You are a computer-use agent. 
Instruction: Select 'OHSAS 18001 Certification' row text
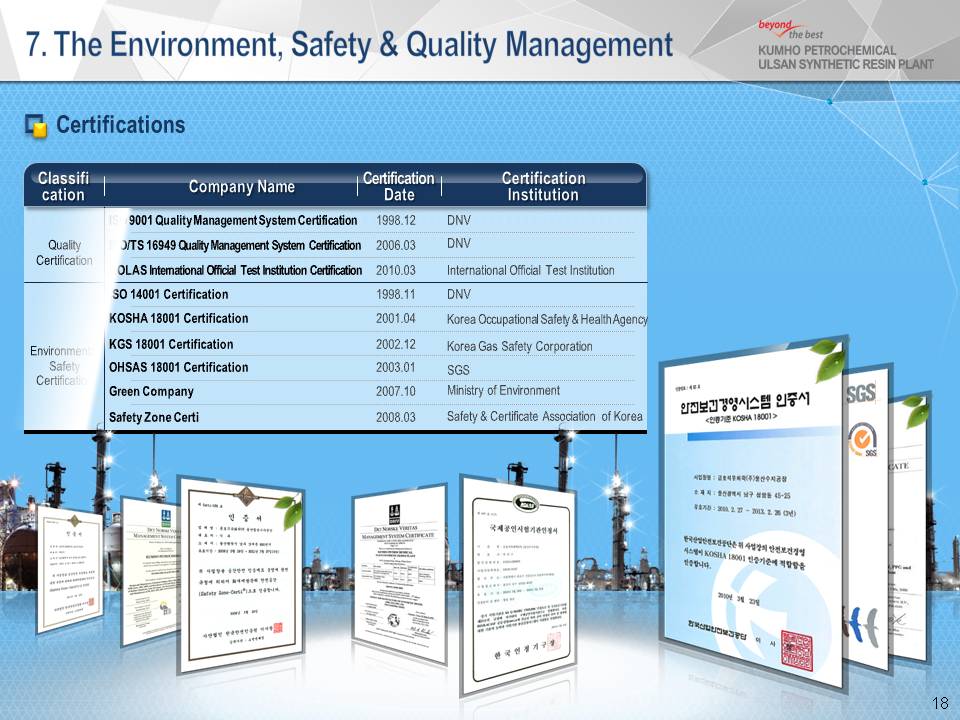point(178,367)
